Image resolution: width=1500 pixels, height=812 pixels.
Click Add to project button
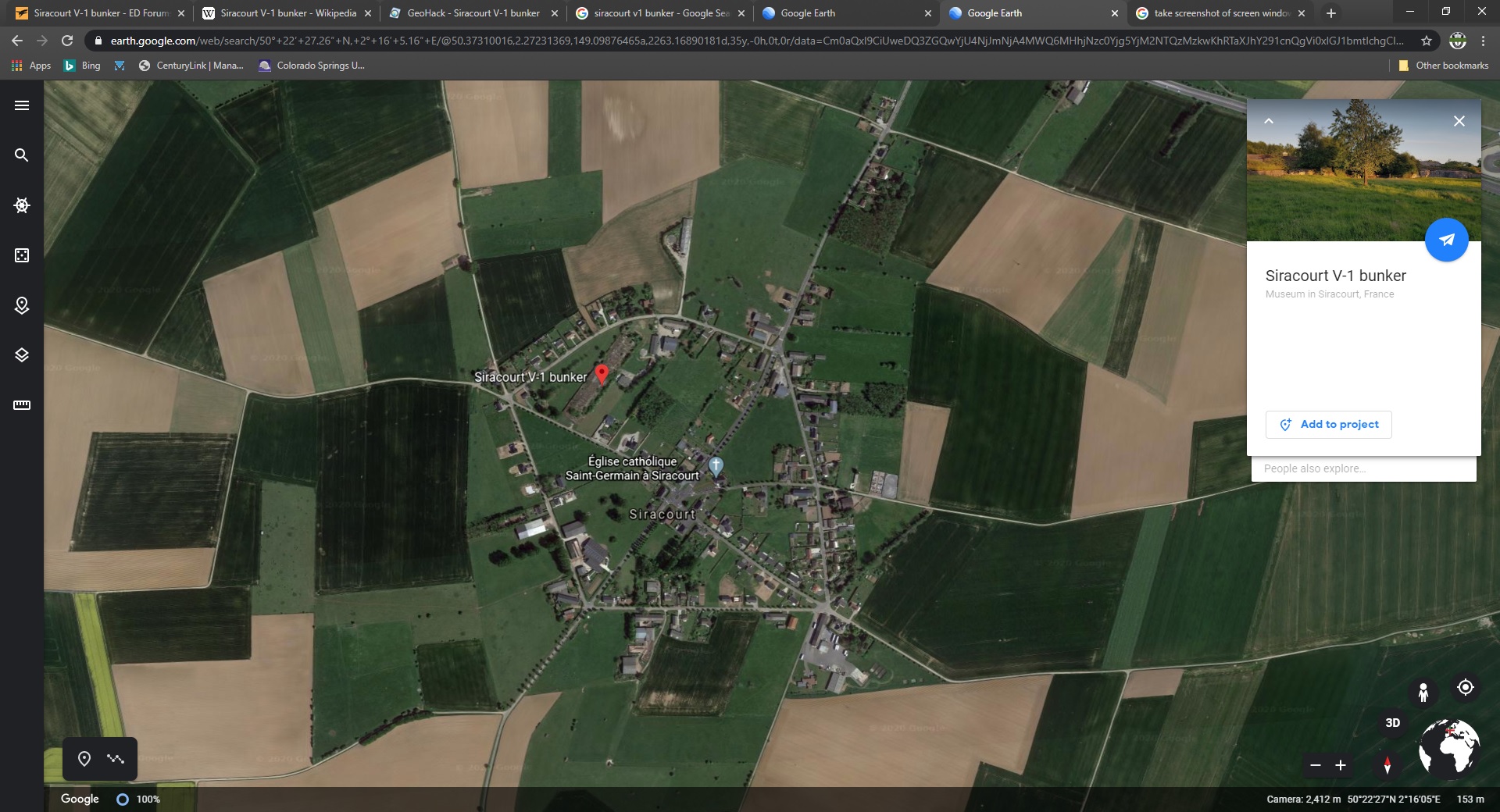[1329, 425]
